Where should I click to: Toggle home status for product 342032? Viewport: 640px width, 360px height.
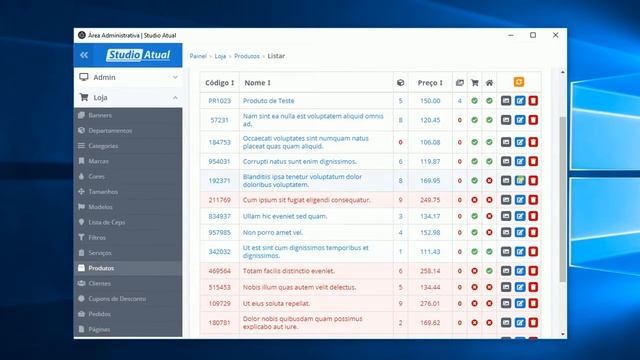pyautogui.click(x=489, y=251)
